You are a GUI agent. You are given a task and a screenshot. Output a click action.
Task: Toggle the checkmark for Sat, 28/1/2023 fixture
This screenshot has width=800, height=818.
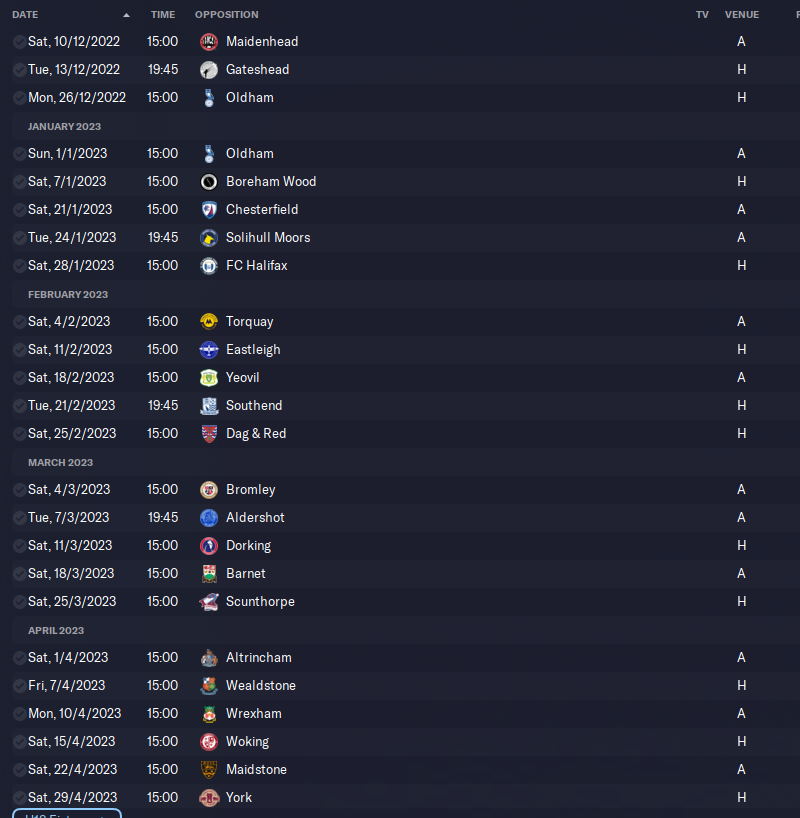coord(19,266)
